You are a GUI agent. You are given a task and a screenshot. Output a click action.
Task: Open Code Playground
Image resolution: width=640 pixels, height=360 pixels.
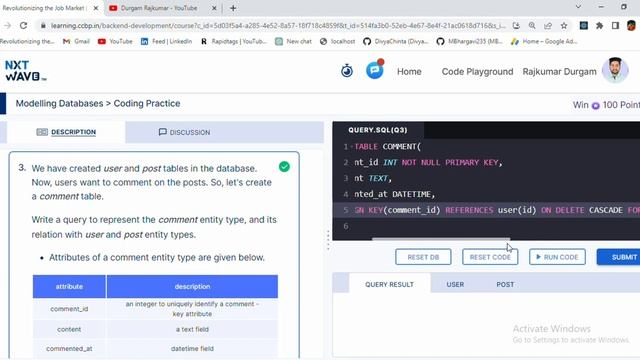click(x=477, y=71)
